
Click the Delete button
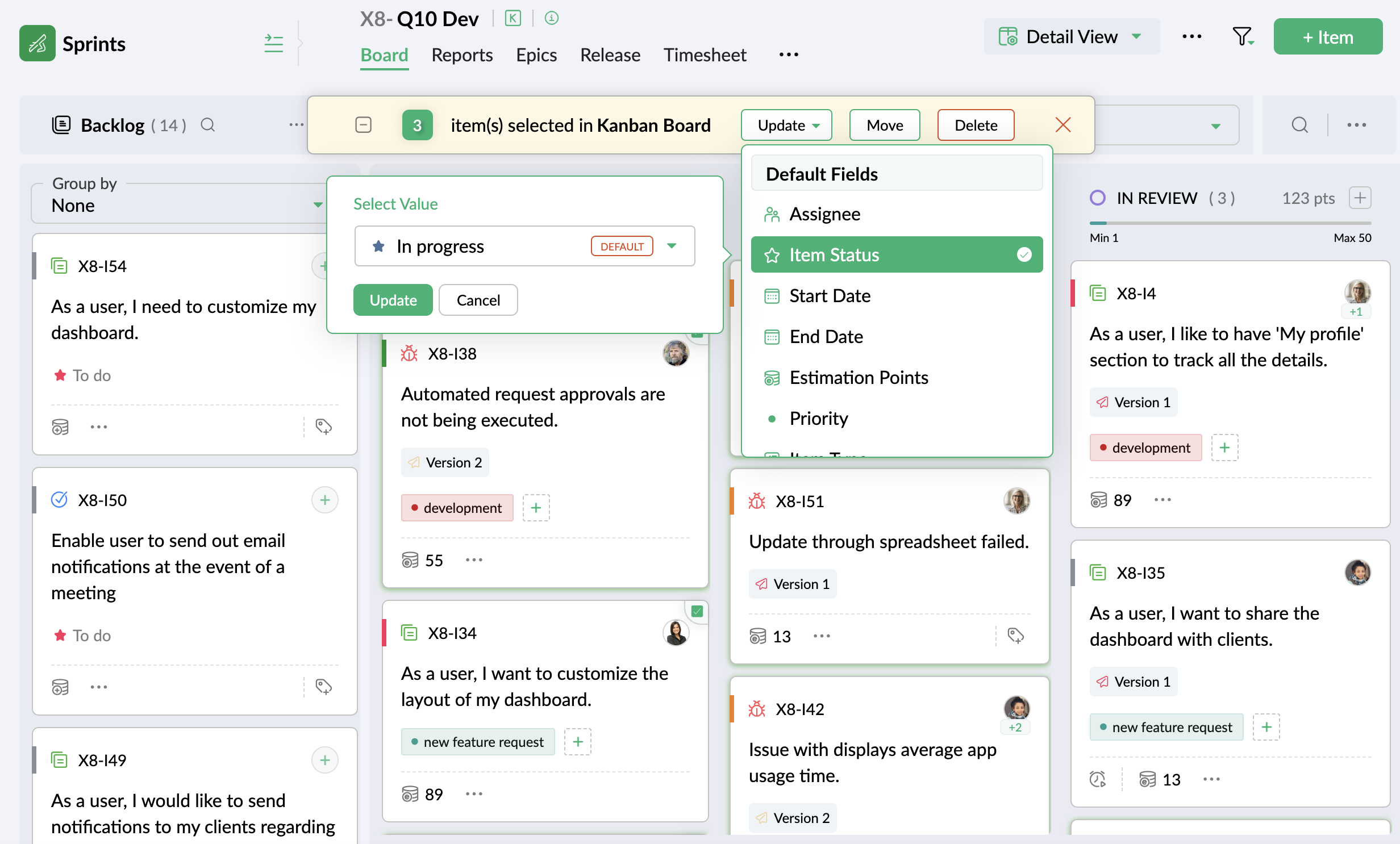tap(975, 125)
